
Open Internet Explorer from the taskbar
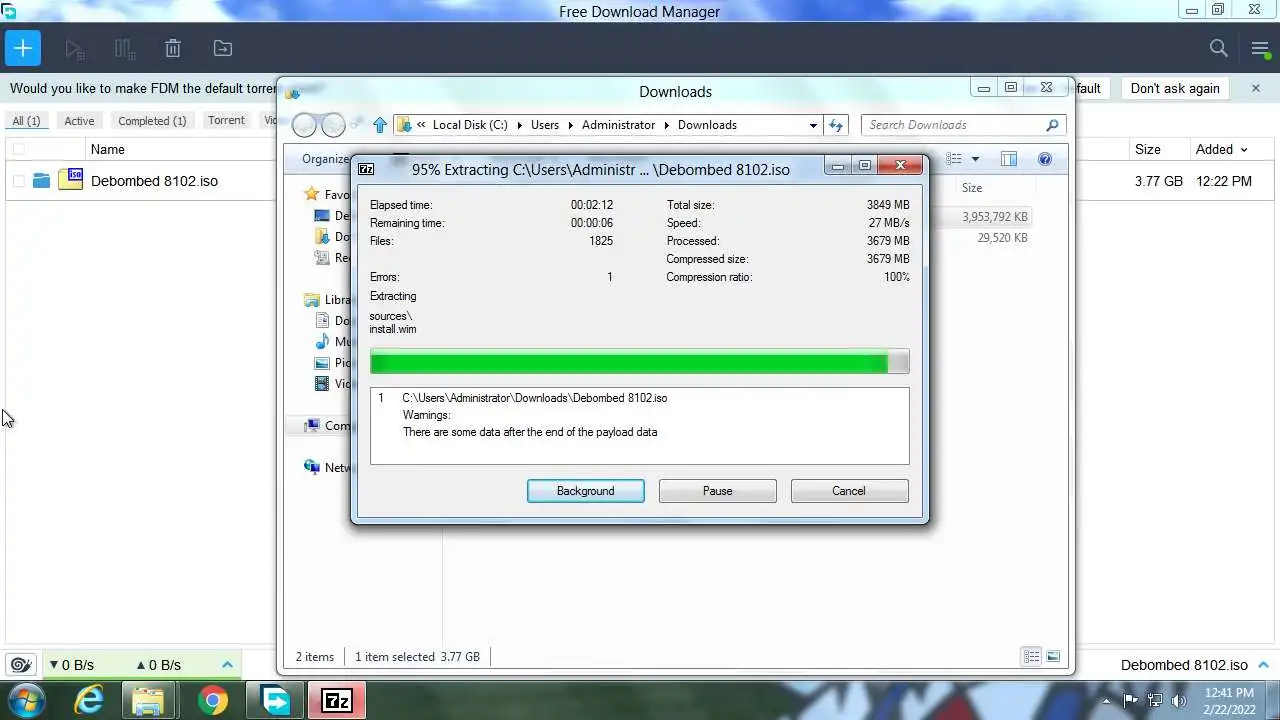pos(89,700)
